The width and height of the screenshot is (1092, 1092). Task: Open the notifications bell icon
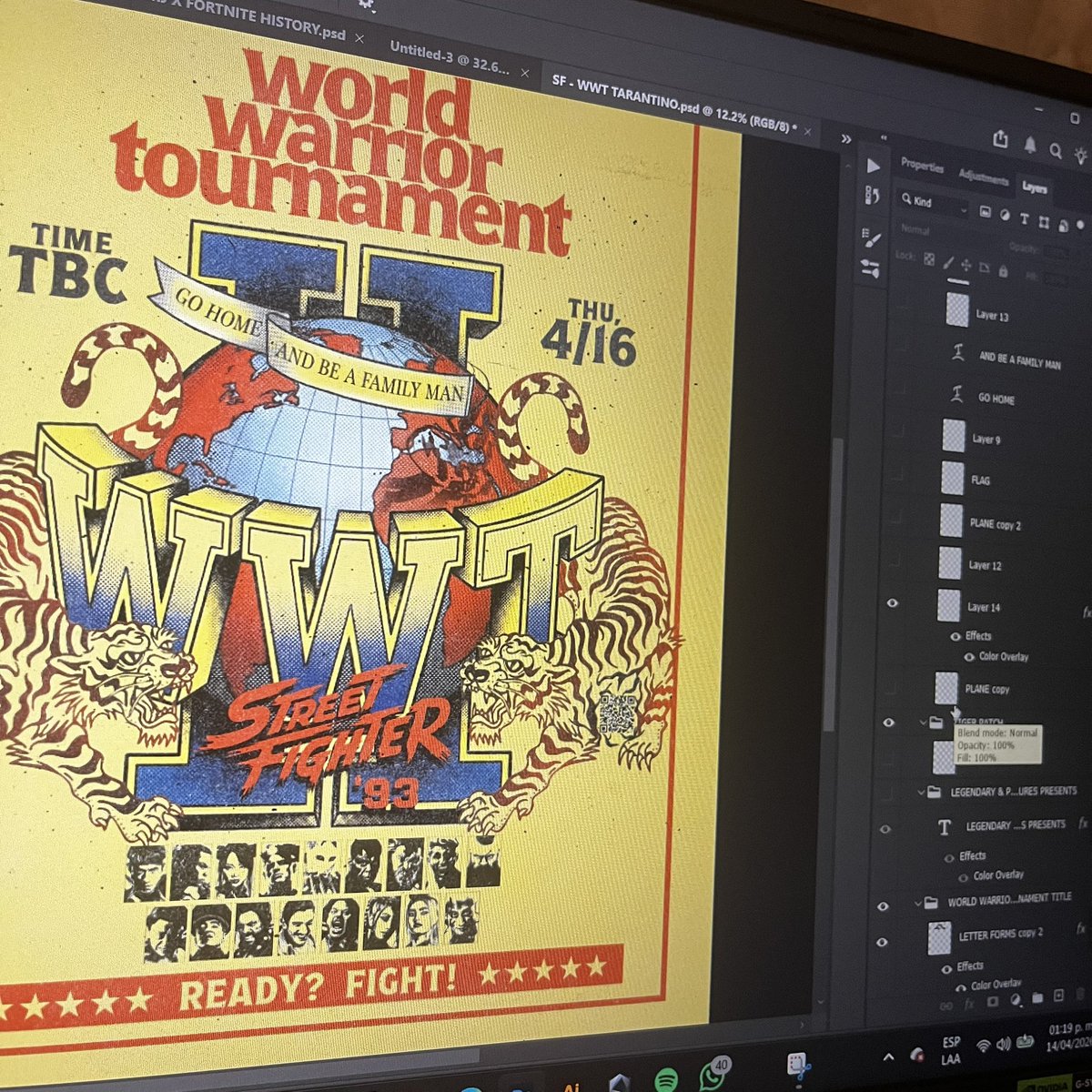[x=1030, y=145]
